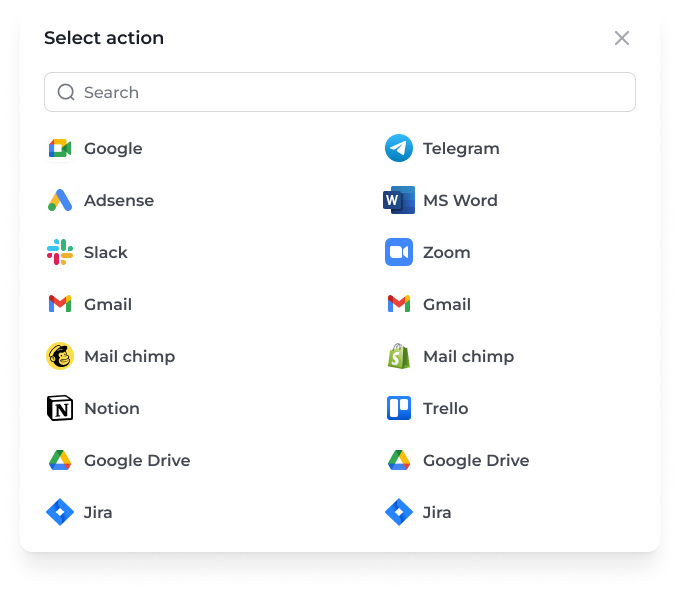This screenshot has height=592, width=680.
Task: Choose the "MS Word" label text
Action: [x=460, y=200]
